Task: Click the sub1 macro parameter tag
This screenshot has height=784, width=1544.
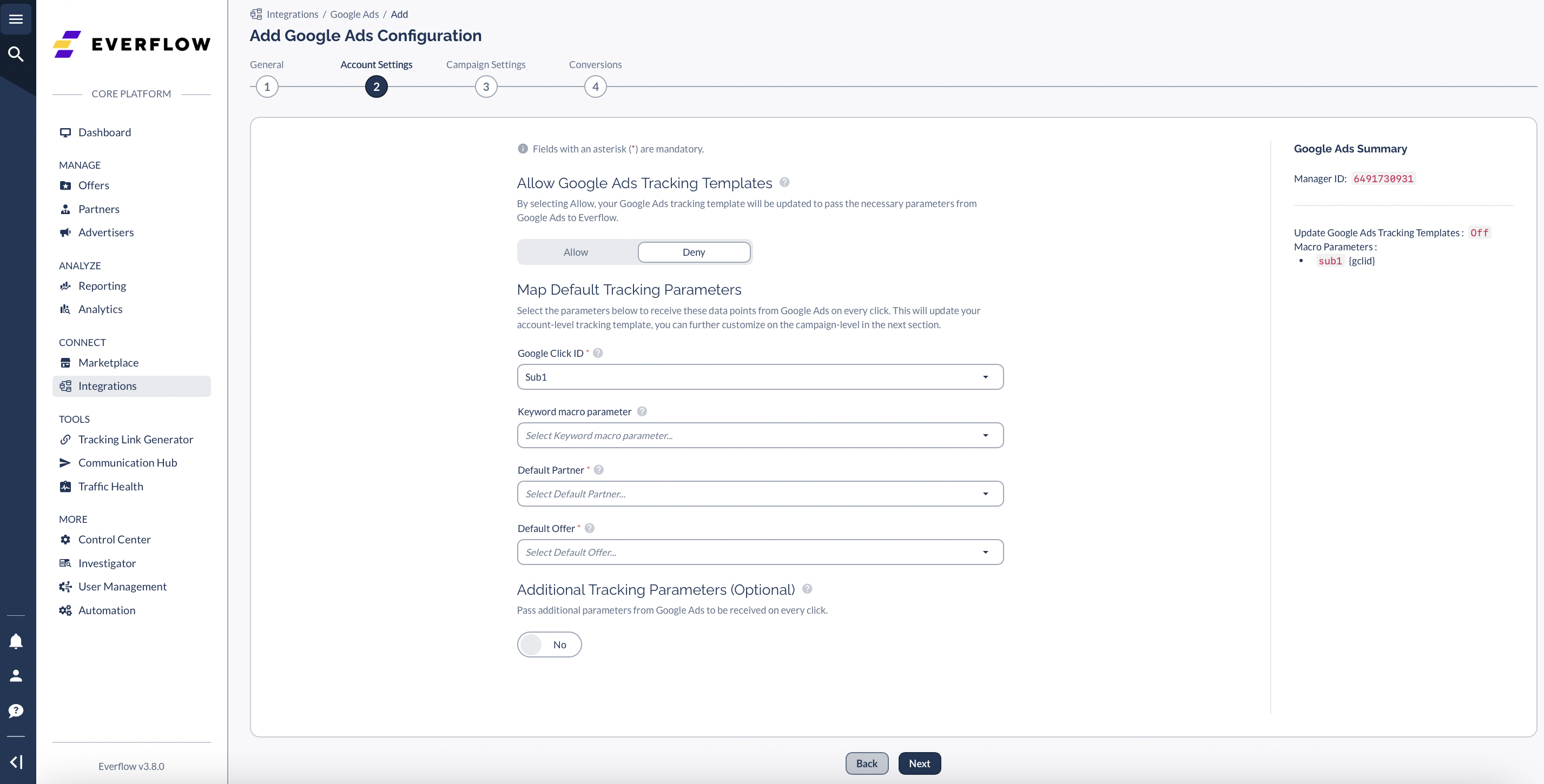Action: click(1330, 261)
